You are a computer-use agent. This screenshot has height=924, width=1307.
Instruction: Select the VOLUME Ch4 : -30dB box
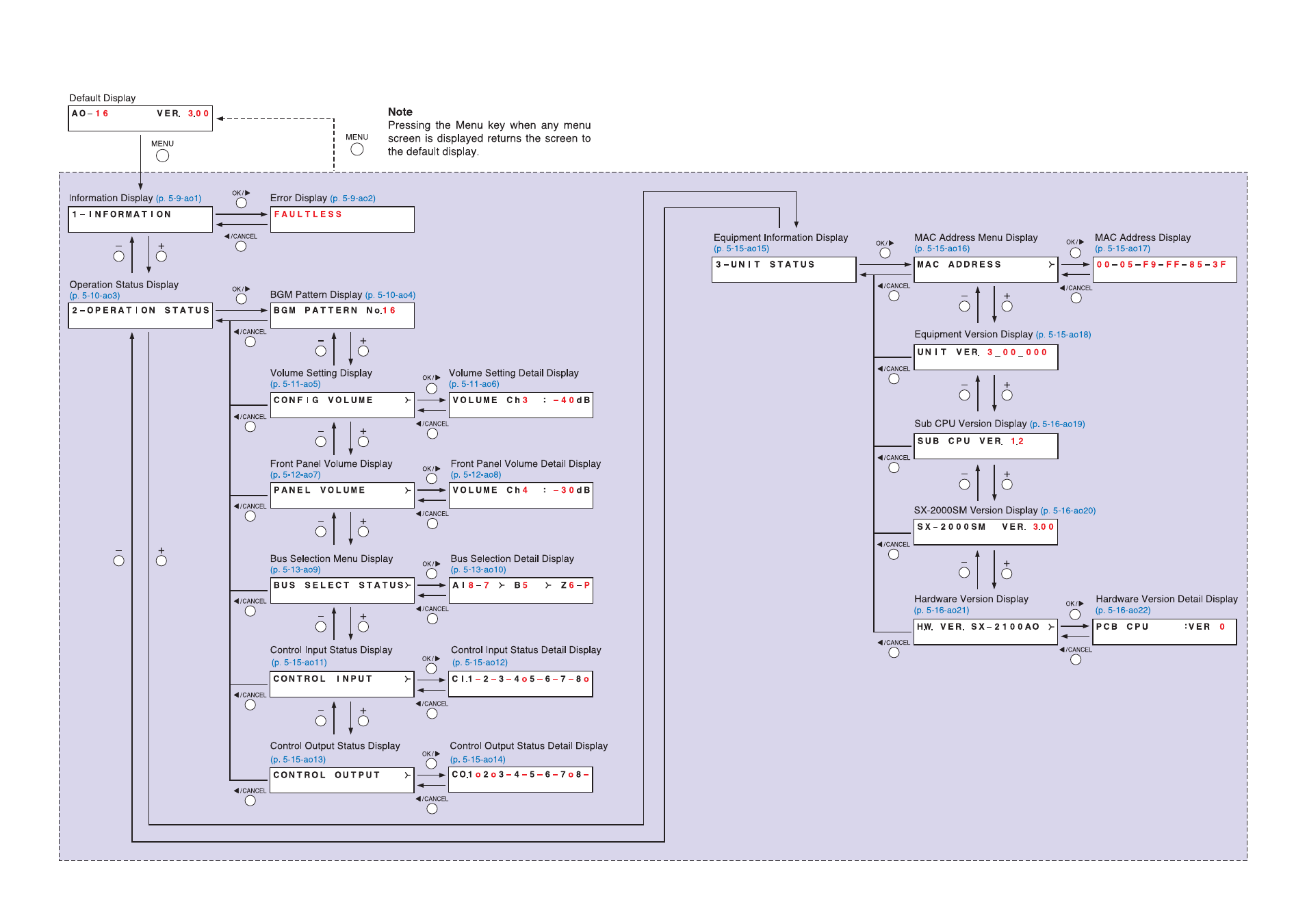(521, 496)
